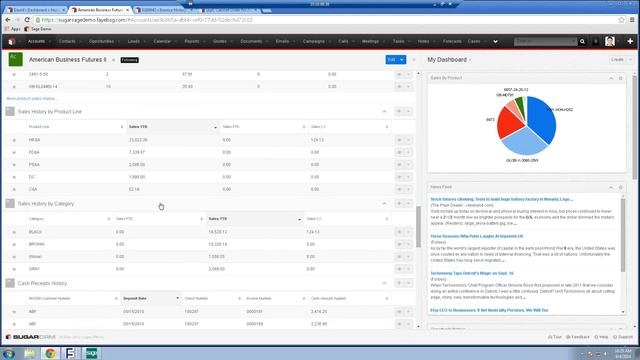Click the leftmost bullet icon in the DC row
Image resolution: width=640 pixels, height=360 pixels.
point(14,177)
